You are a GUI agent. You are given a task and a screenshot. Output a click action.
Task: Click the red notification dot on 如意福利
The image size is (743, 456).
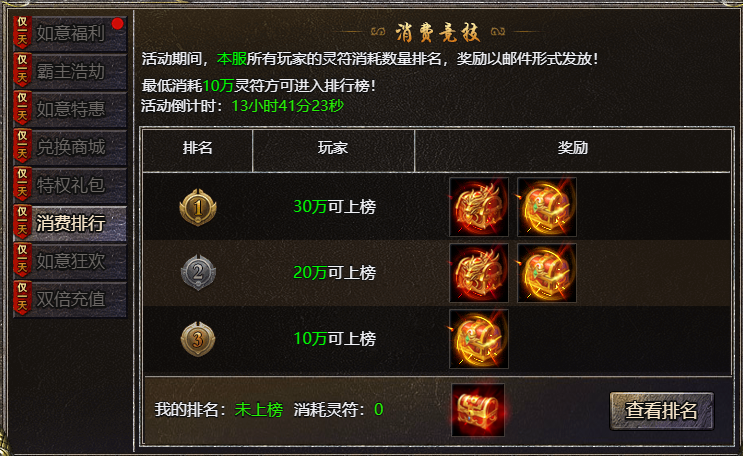point(118,23)
